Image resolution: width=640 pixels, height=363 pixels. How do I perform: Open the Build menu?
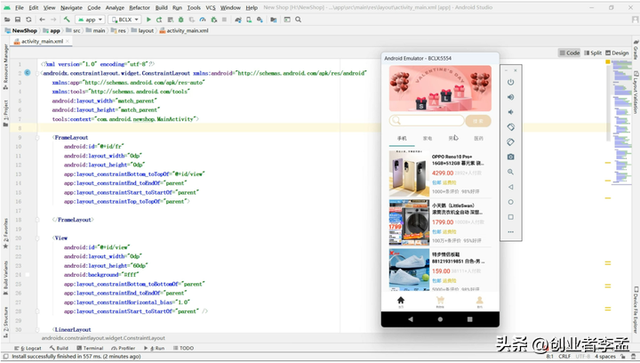click(x=162, y=7)
